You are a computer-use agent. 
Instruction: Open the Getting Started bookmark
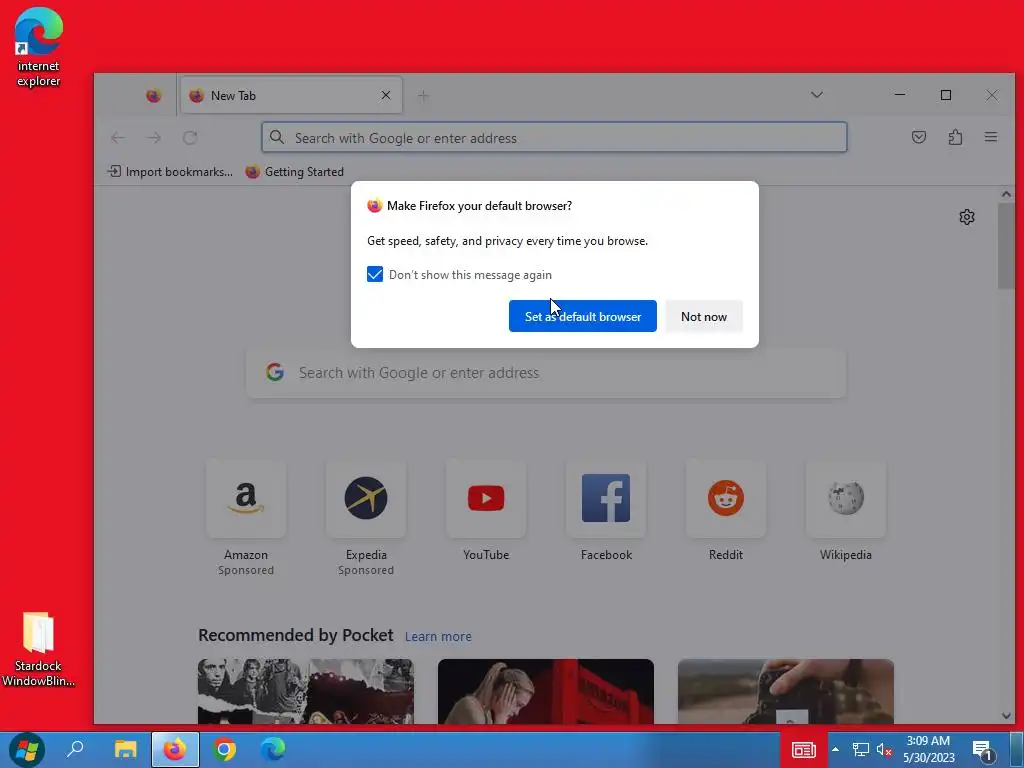[295, 172]
